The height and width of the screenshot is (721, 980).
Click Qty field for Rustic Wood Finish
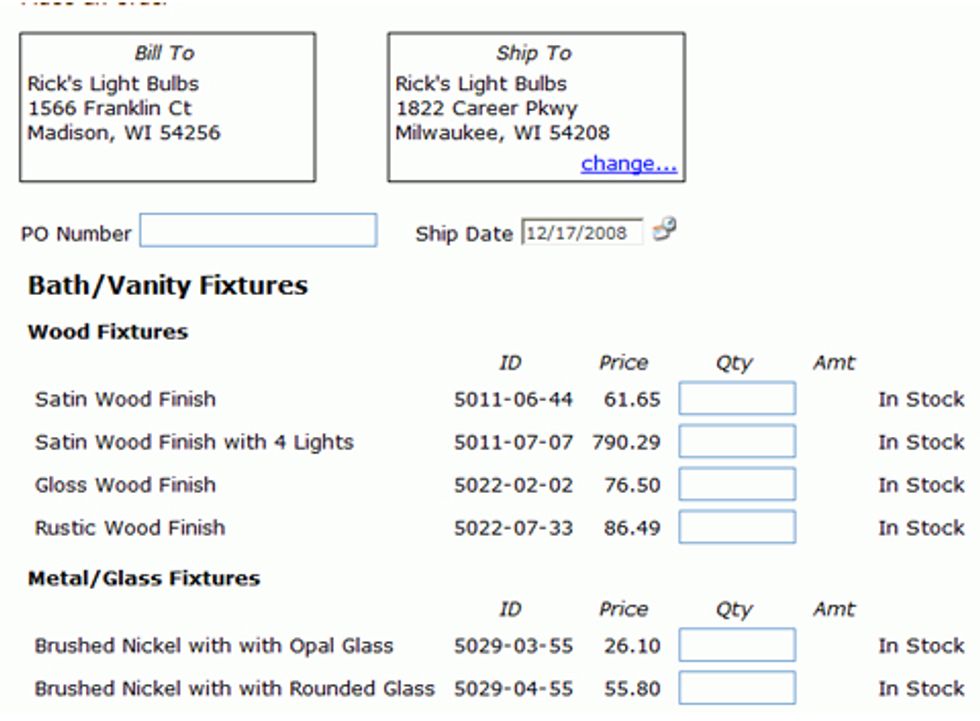click(x=737, y=527)
